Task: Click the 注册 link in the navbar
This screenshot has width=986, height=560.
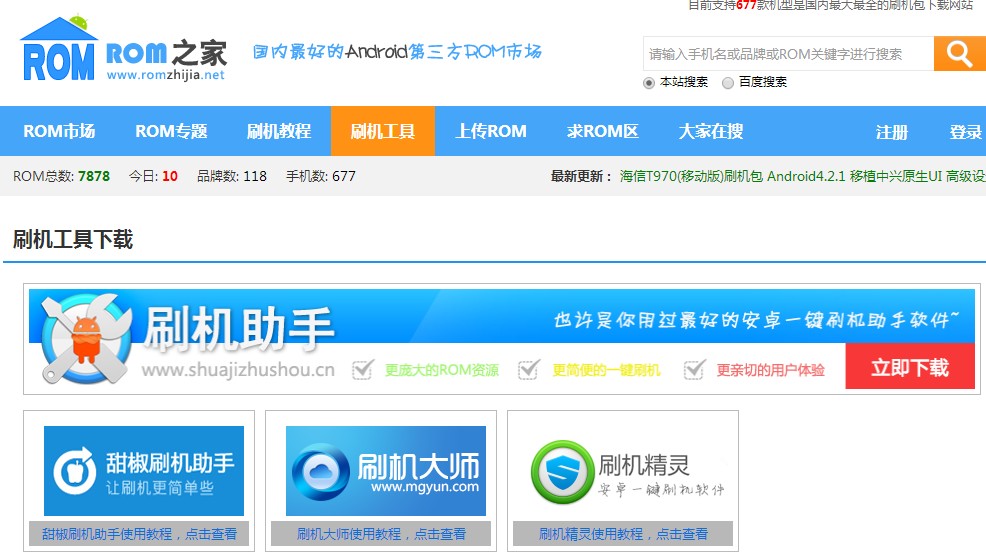Action: 892,132
